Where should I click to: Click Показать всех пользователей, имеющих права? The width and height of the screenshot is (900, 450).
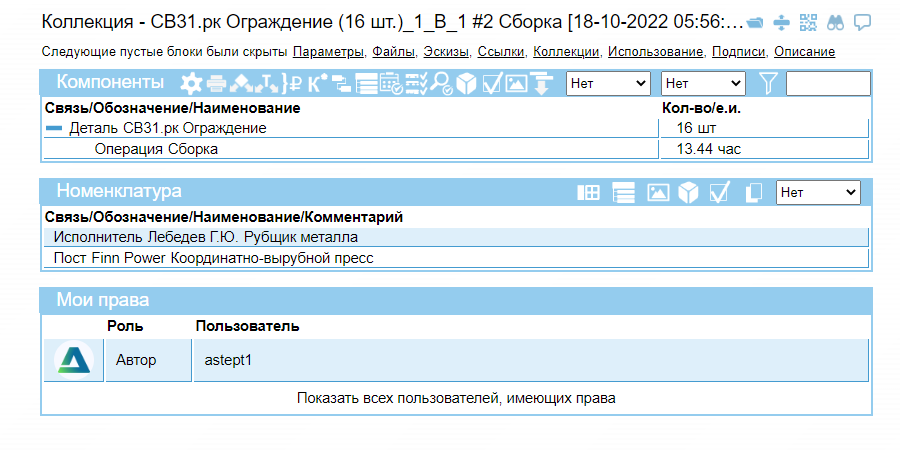(x=455, y=398)
